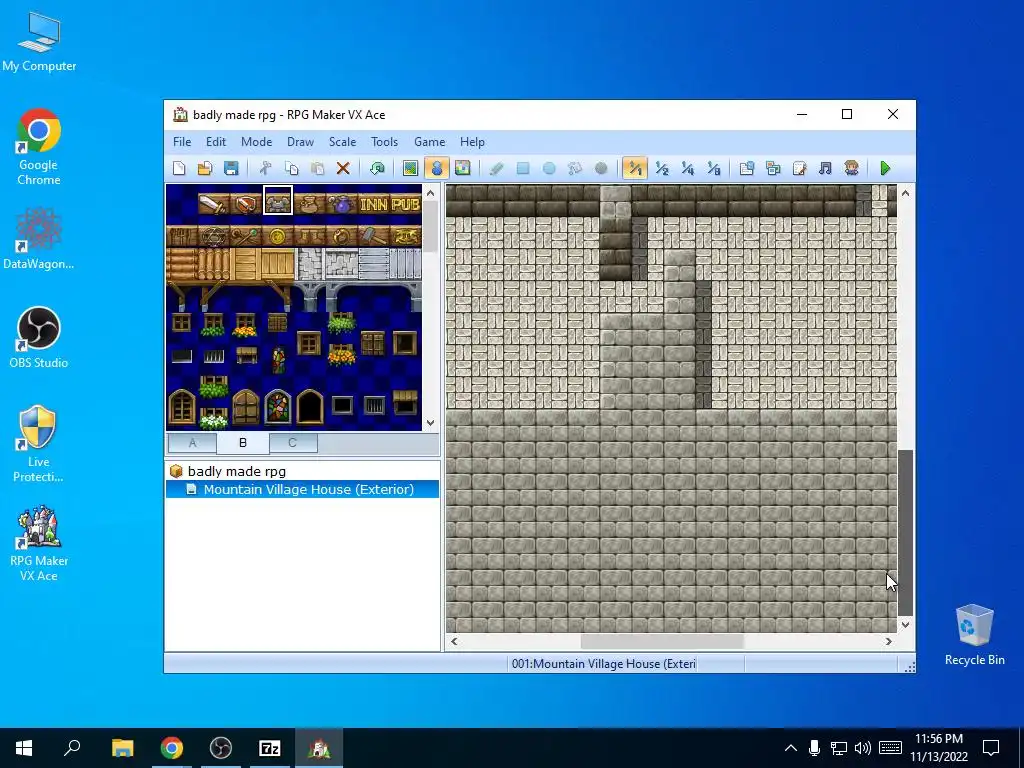Open the OBS Studio desktop shortcut
The image size is (1024, 768).
coord(39,338)
